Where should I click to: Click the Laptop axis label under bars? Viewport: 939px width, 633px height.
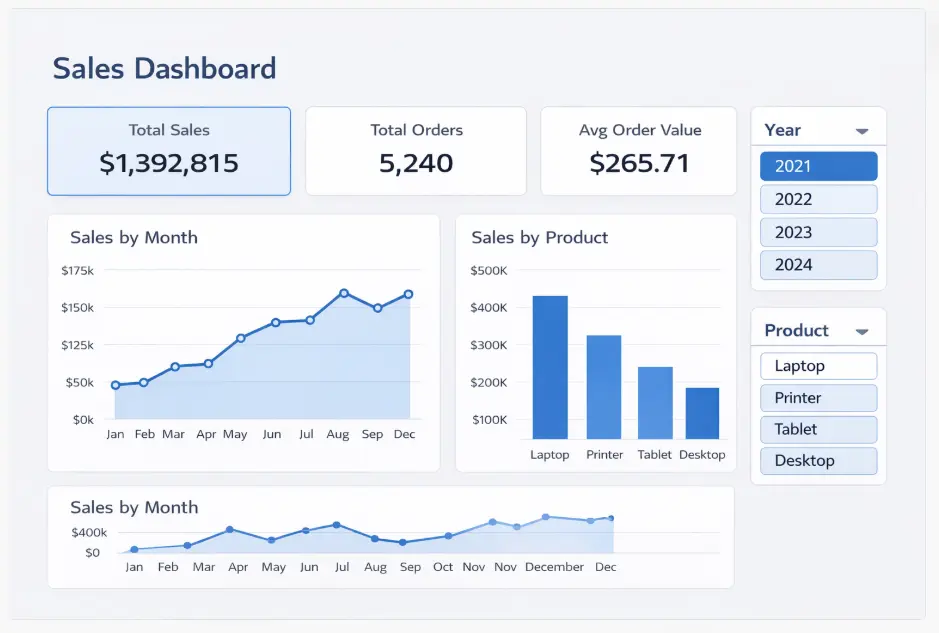(550, 455)
